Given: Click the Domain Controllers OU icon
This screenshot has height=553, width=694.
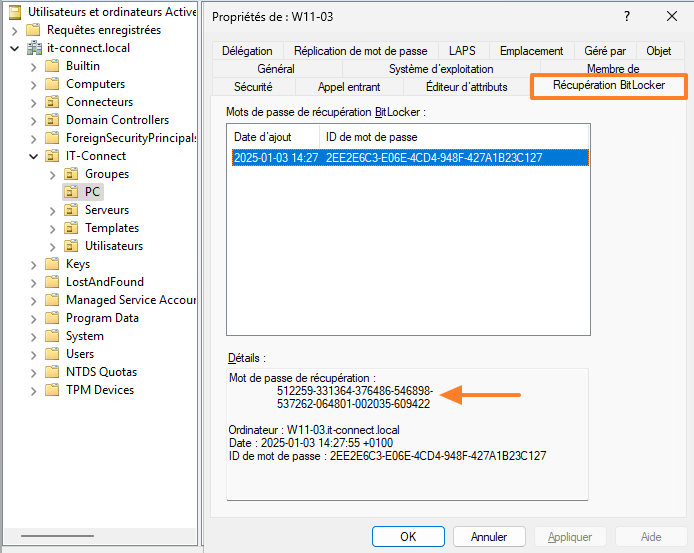Looking at the screenshot, I should pyautogui.click(x=52, y=120).
